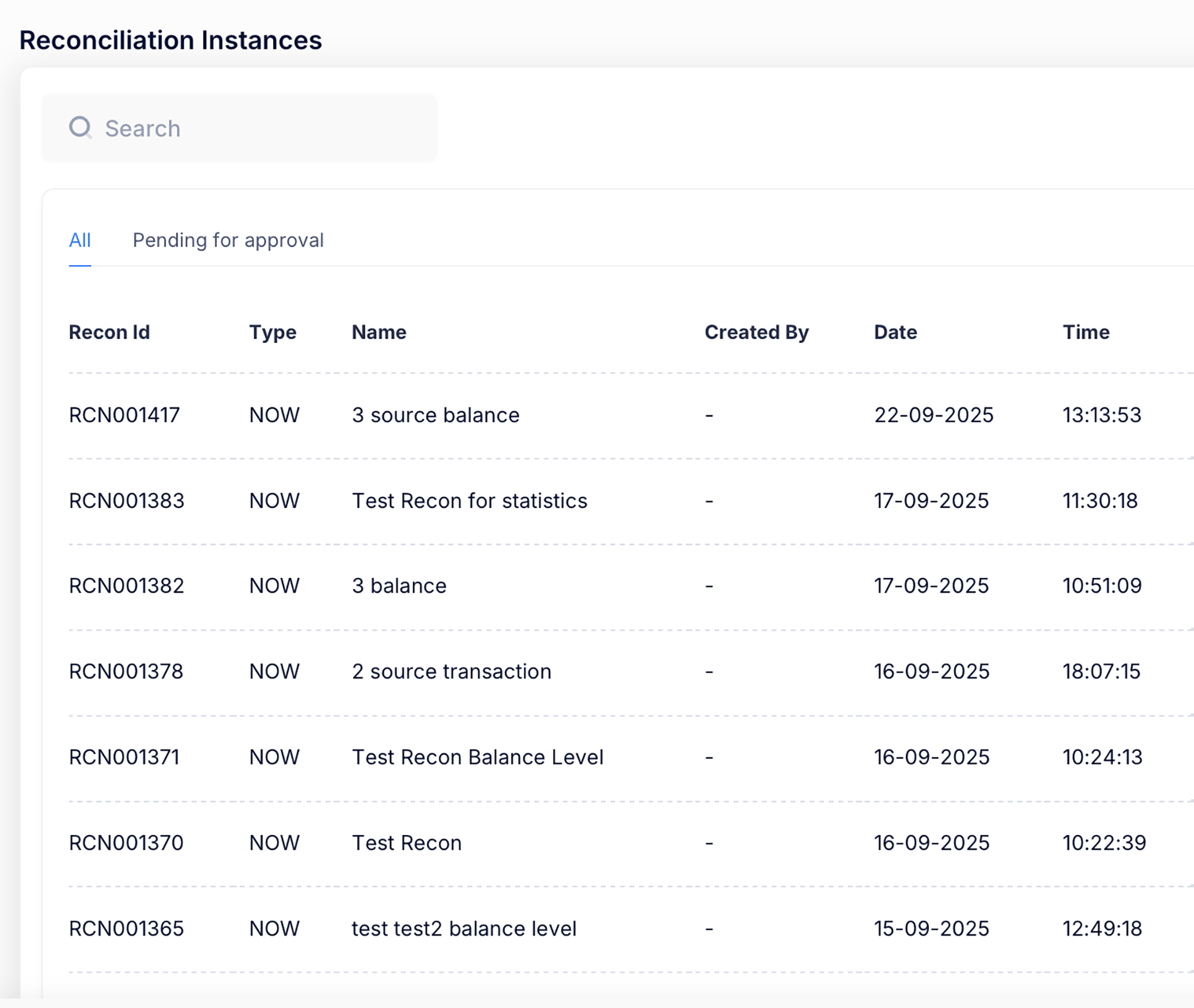Open the Pending for approval tab
The width and height of the screenshot is (1194, 1008).
228,240
